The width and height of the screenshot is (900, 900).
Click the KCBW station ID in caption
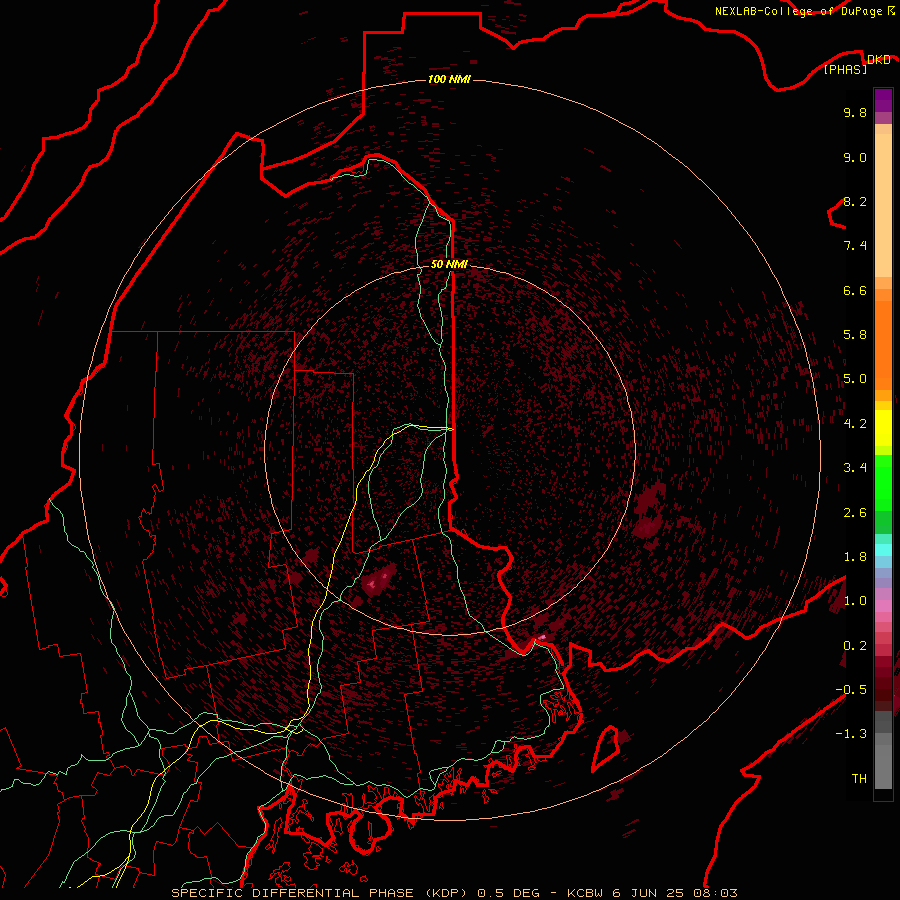[586, 893]
